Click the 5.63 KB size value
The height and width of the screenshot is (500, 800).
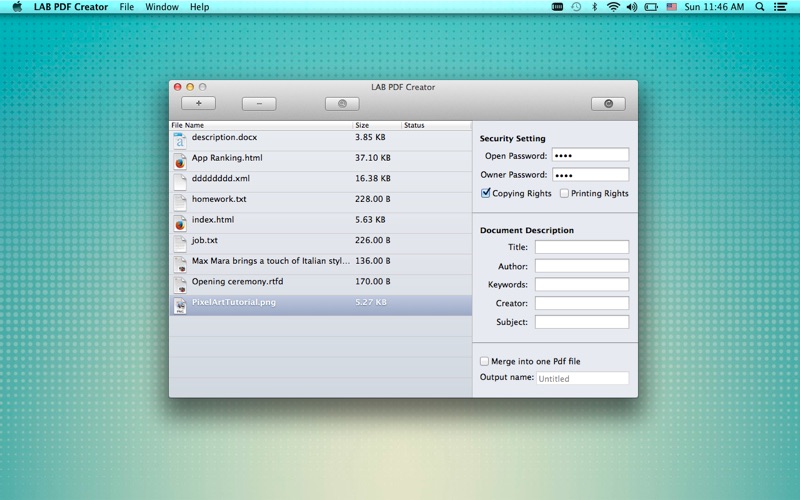click(x=370, y=219)
